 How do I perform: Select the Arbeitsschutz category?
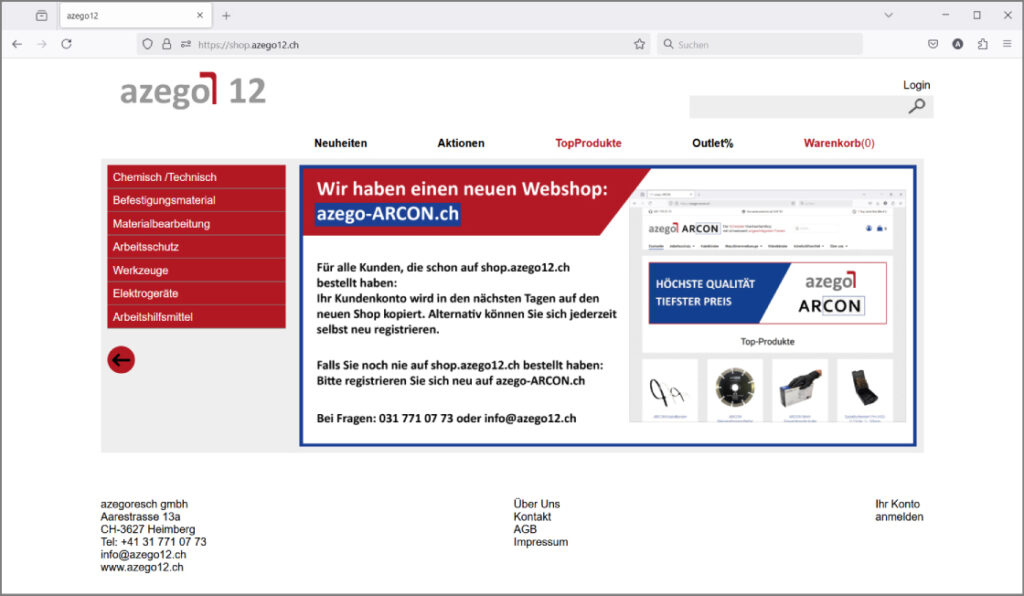pos(196,247)
